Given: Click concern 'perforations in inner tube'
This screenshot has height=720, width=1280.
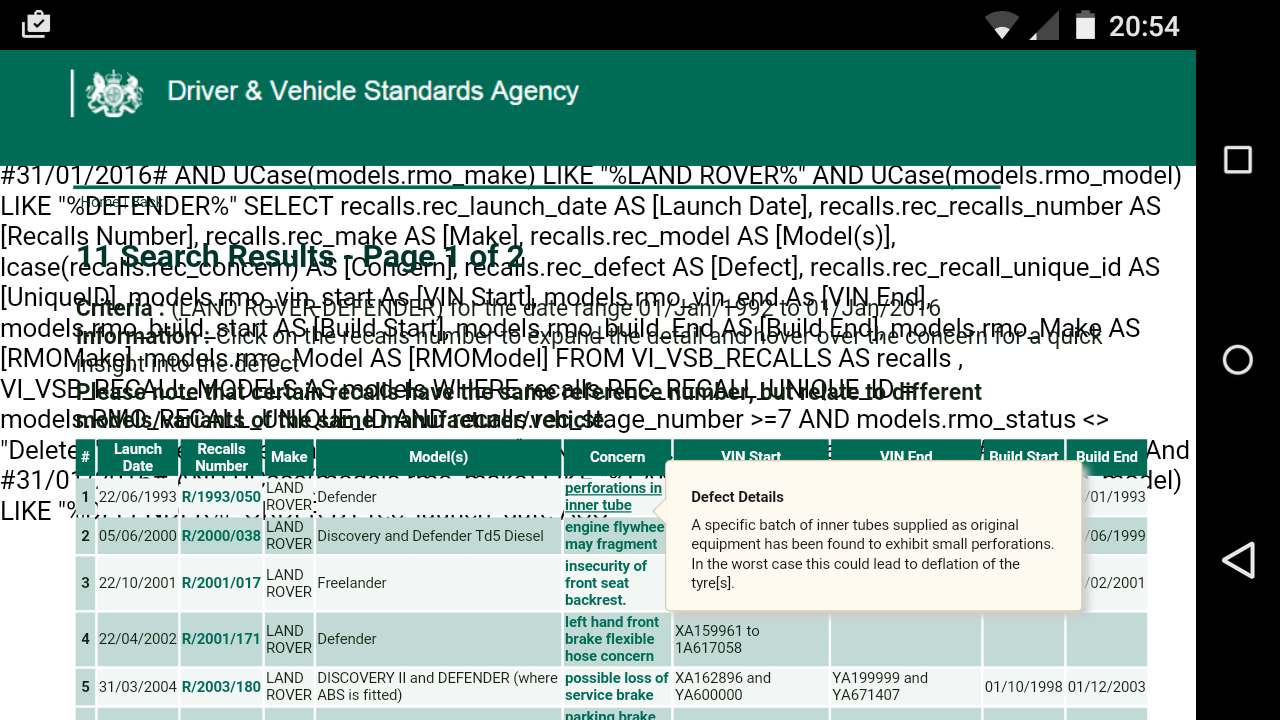Looking at the screenshot, I should point(613,497).
